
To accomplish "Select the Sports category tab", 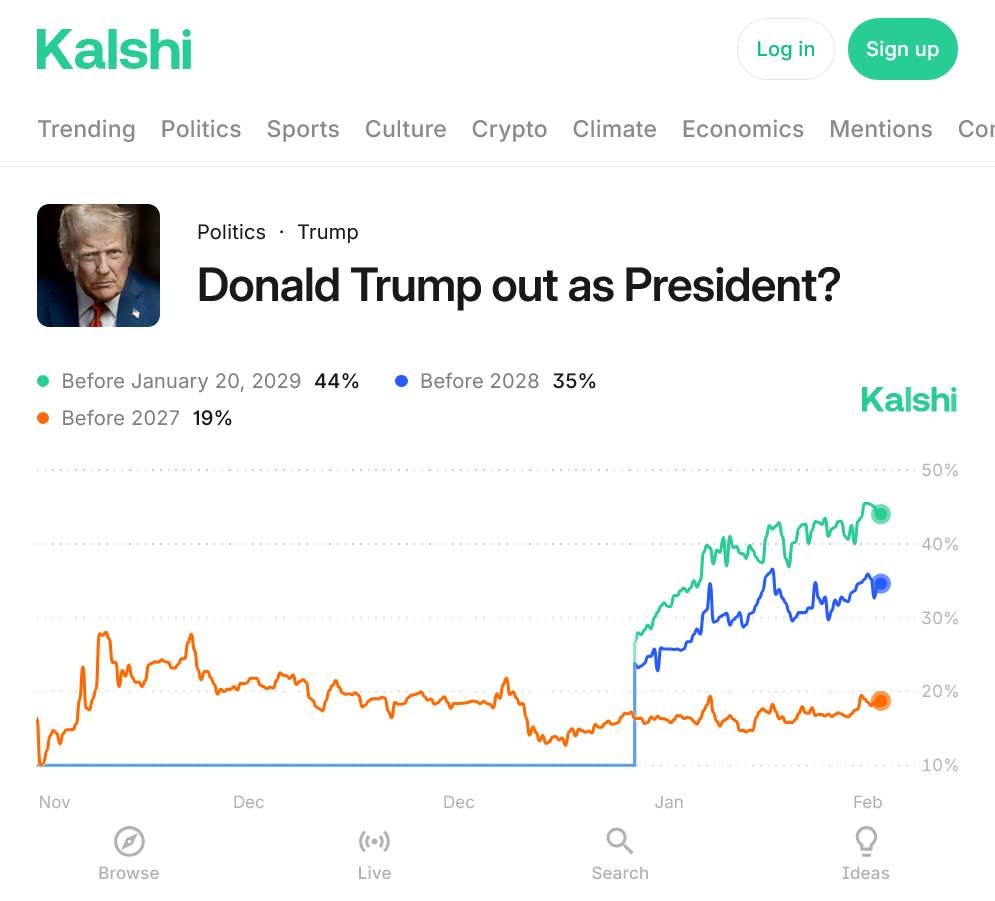I will pyautogui.click(x=303, y=129).
